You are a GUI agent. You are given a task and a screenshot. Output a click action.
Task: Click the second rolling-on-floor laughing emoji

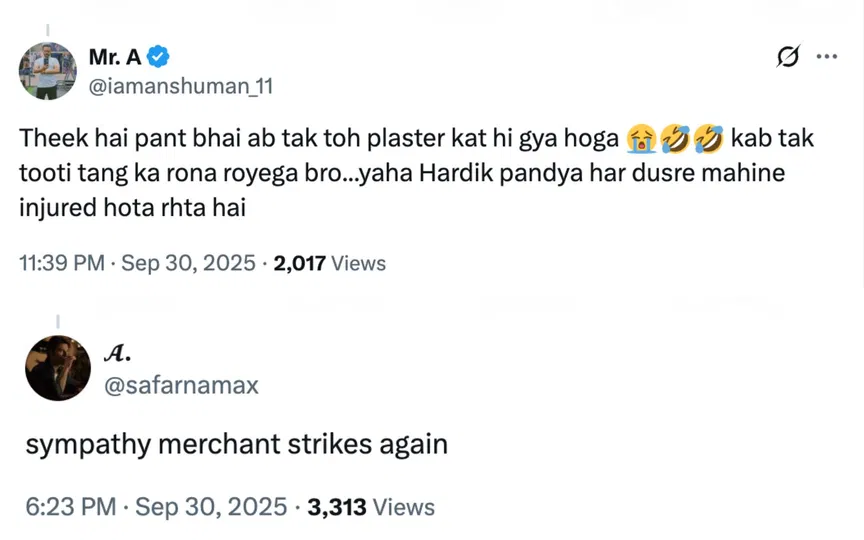[707, 139]
